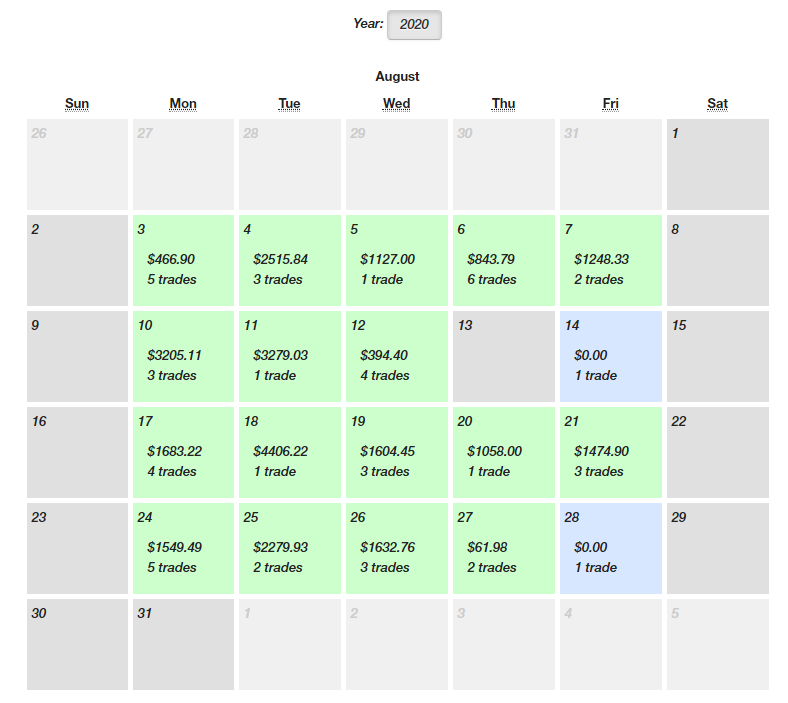
Task: Select August 6 showing 6 trades
Action: coord(503,260)
